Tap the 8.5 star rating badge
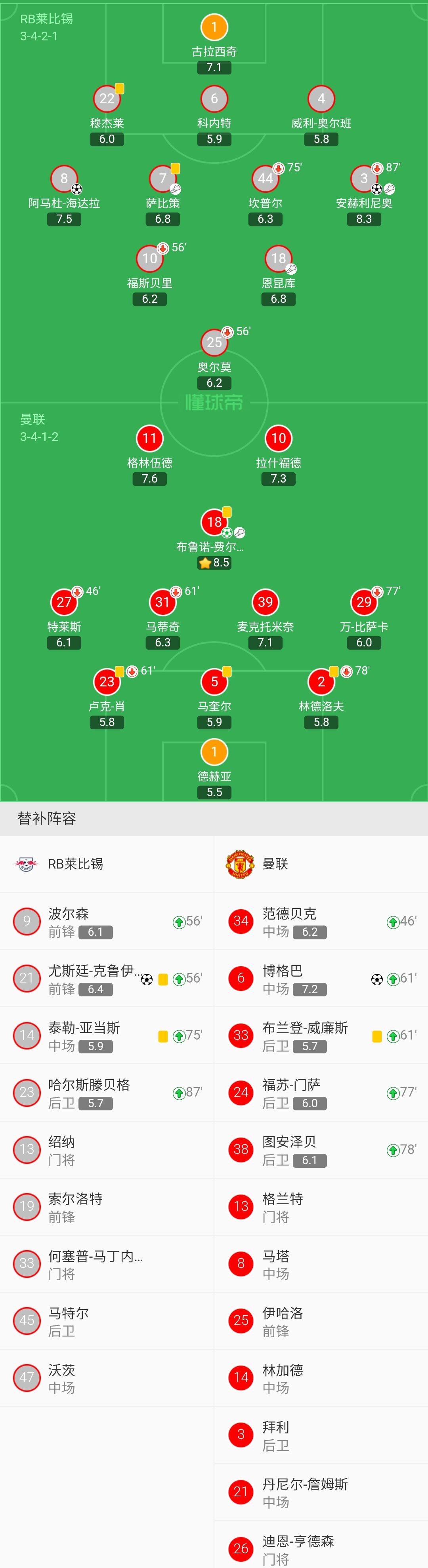This screenshot has width=428, height=1568. [214, 563]
